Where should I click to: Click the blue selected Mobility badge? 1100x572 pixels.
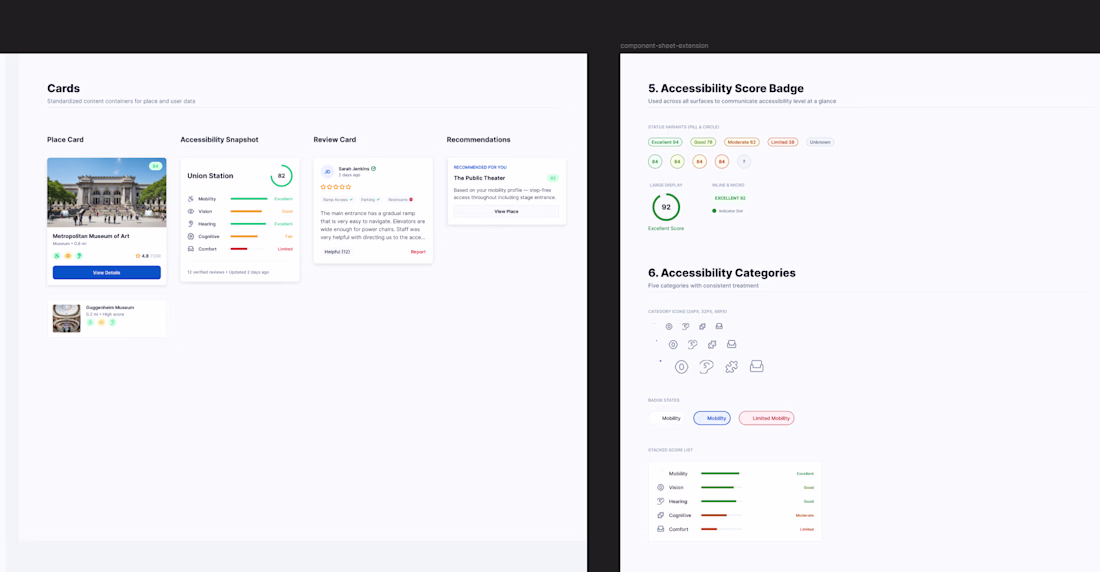[x=712, y=418]
